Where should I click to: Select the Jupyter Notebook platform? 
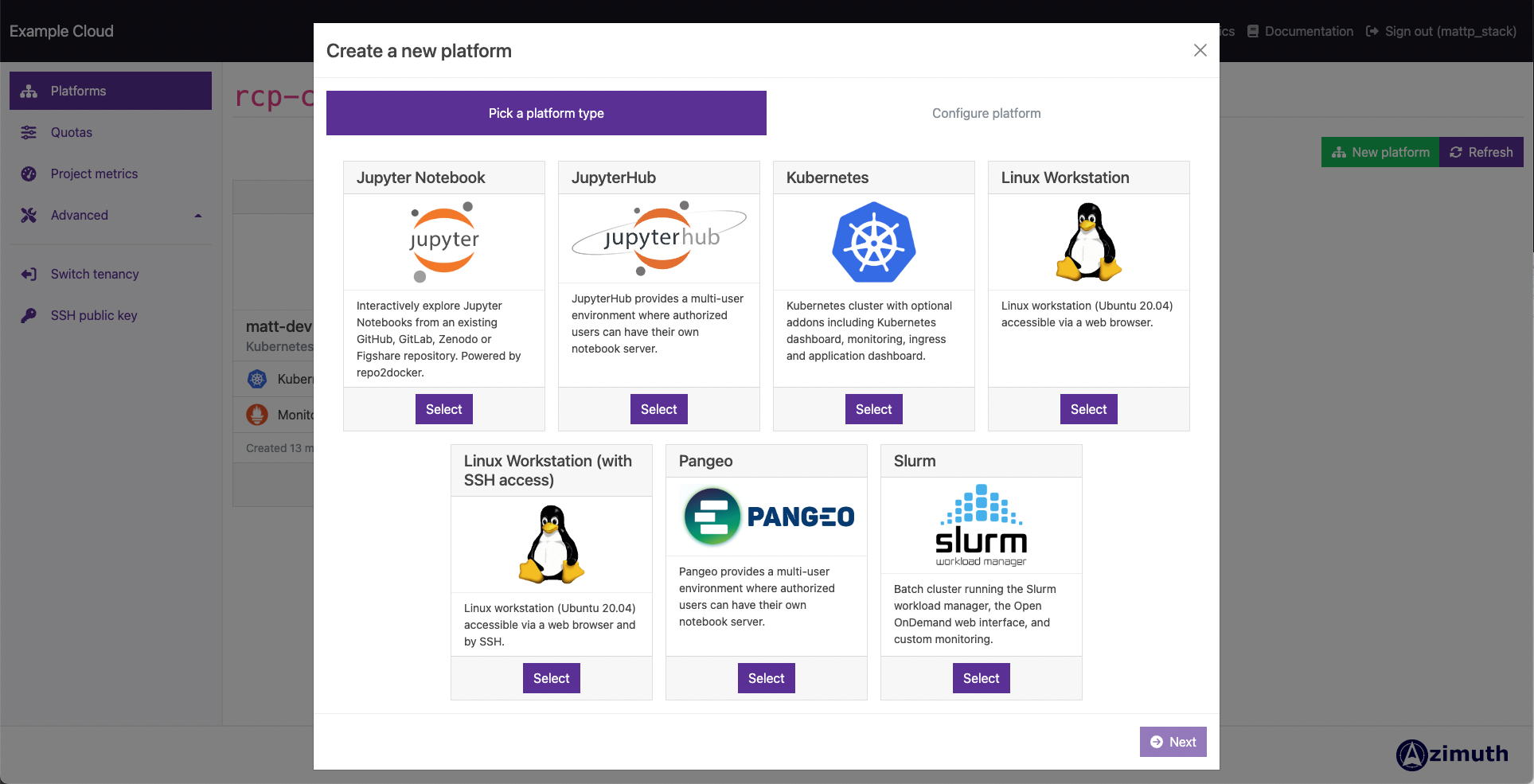(444, 409)
